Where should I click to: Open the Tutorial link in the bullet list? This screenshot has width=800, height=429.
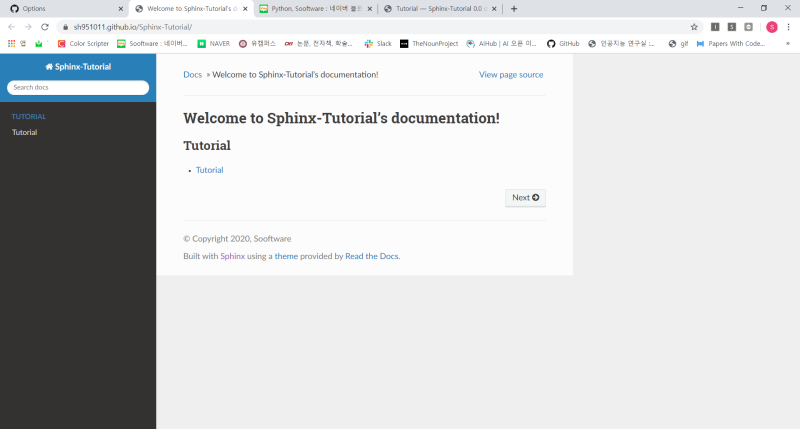click(x=210, y=170)
